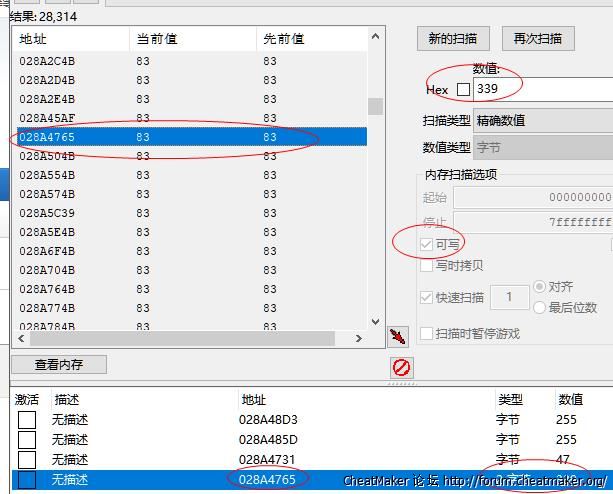Enable the 写时拷贝 checkbox
The height and width of the screenshot is (494, 613).
[x=427, y=266]
